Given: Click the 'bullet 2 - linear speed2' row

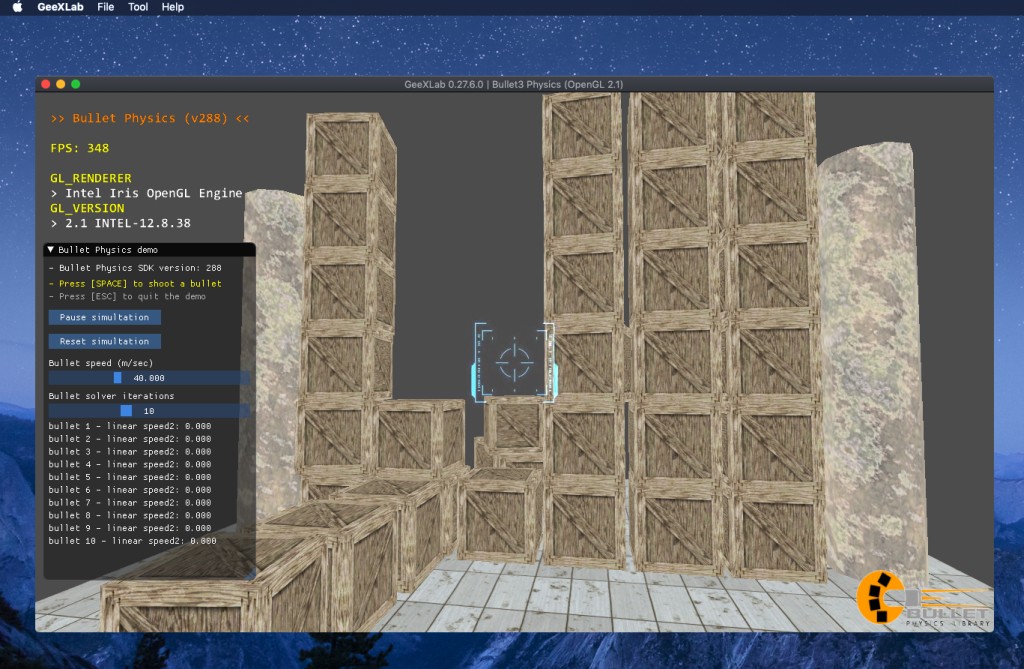Looking at the screenshot, I should 130,439.
